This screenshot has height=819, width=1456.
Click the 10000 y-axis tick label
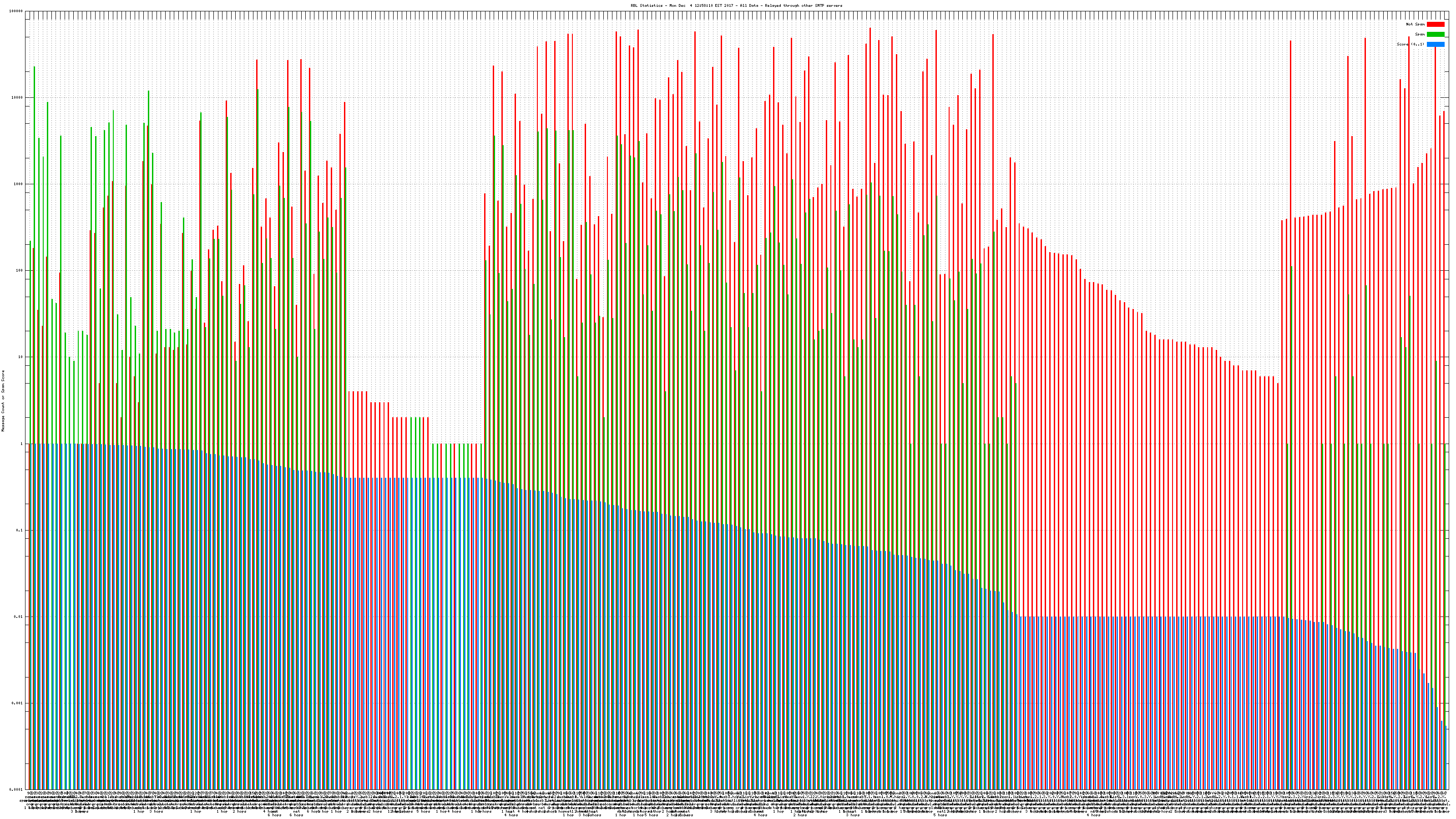[18, 98]
